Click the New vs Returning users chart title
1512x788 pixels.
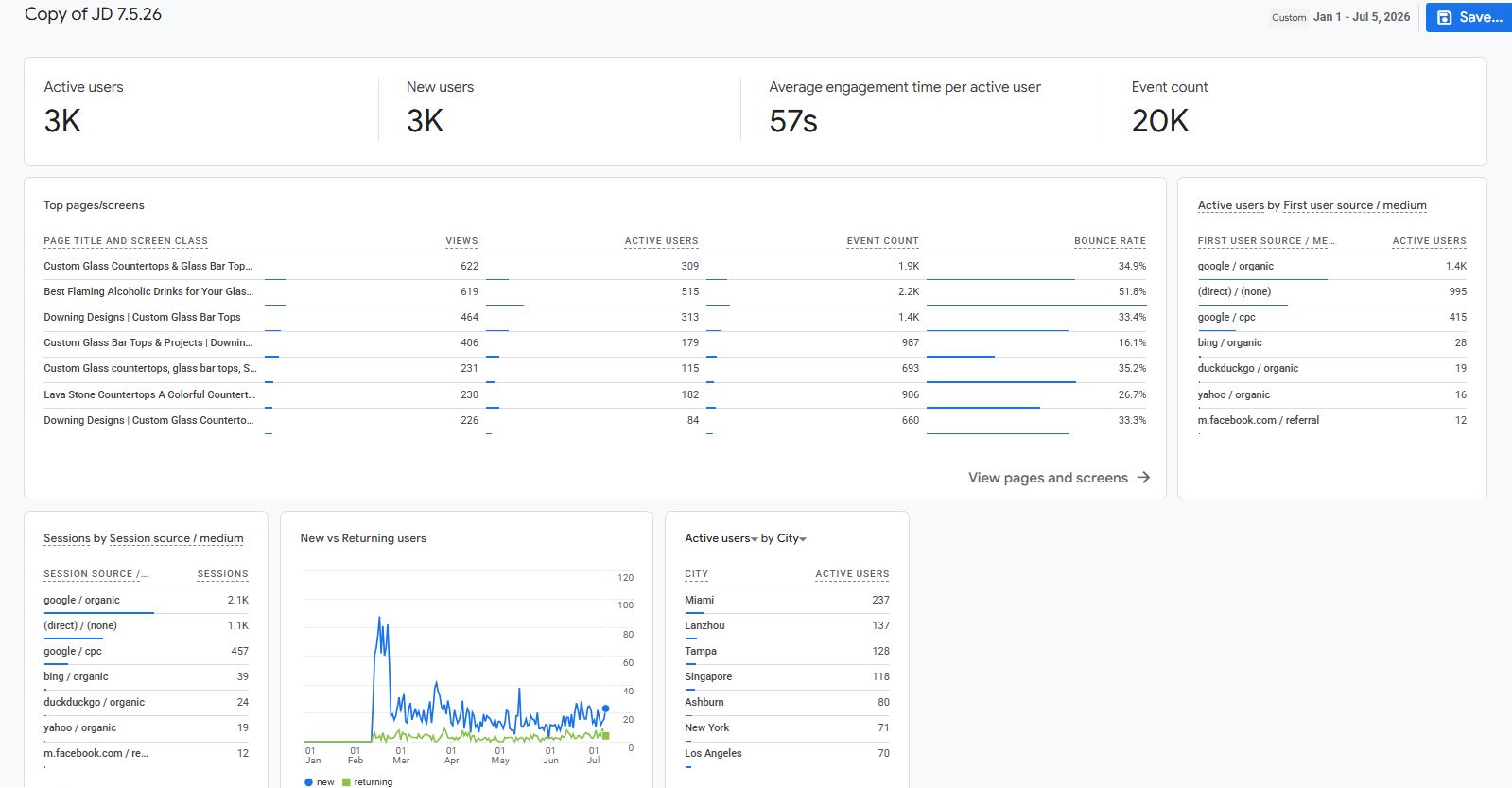(363, 538)
